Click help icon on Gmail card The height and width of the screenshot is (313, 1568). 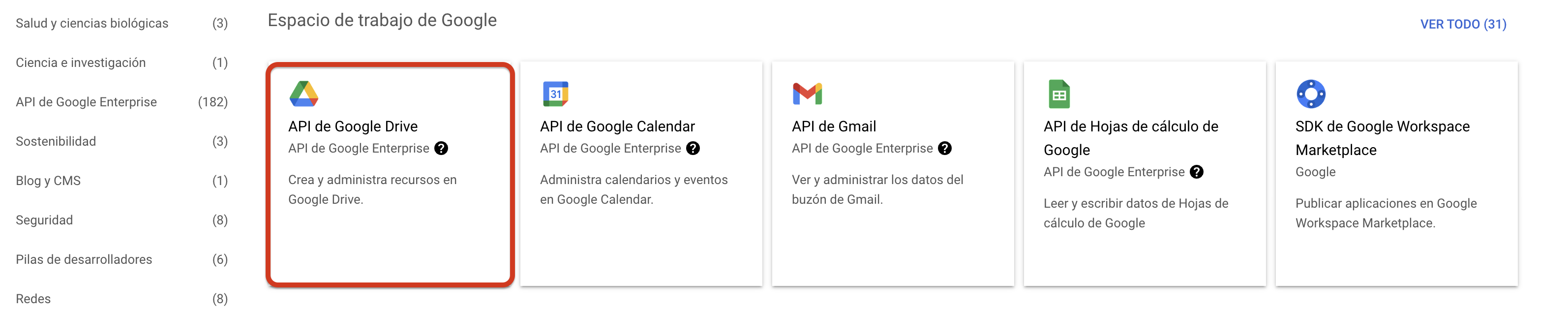point(945,149)
